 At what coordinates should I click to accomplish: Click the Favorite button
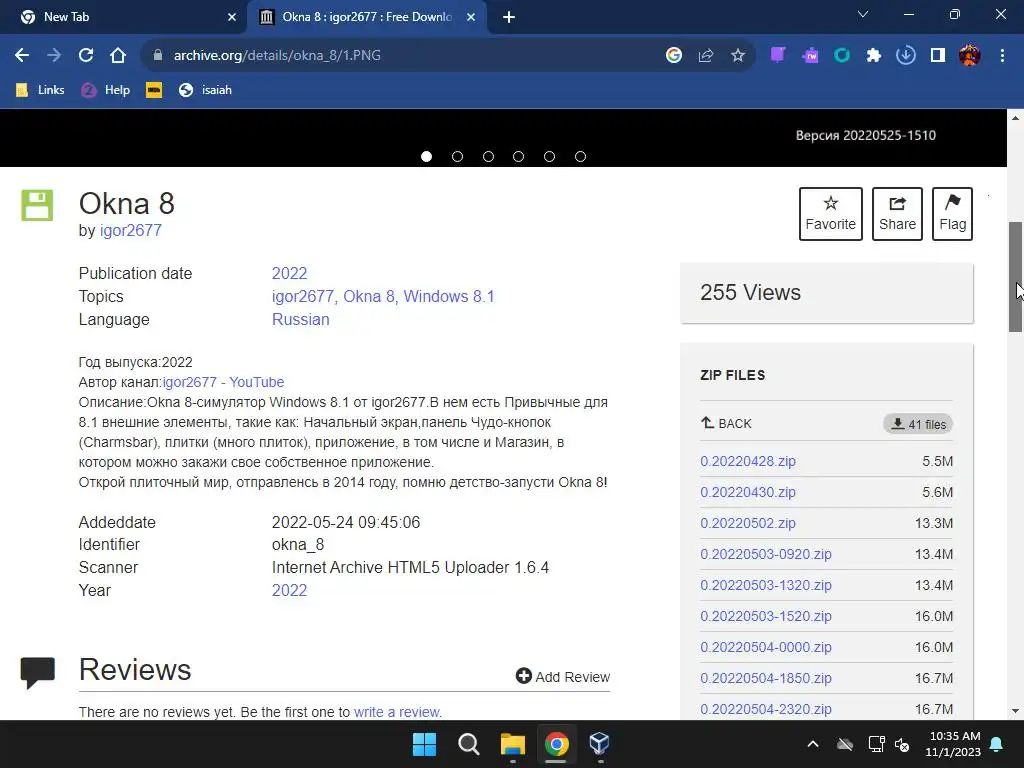(831, 214)
